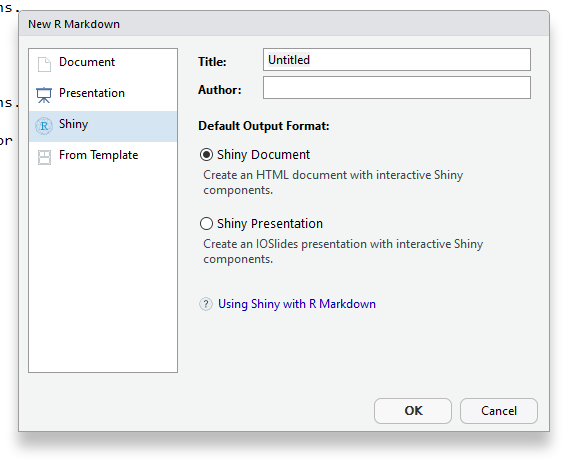The width and height of the screenshot is (570, 460).
Task: Click the Title: label
Action: (212, 61)
